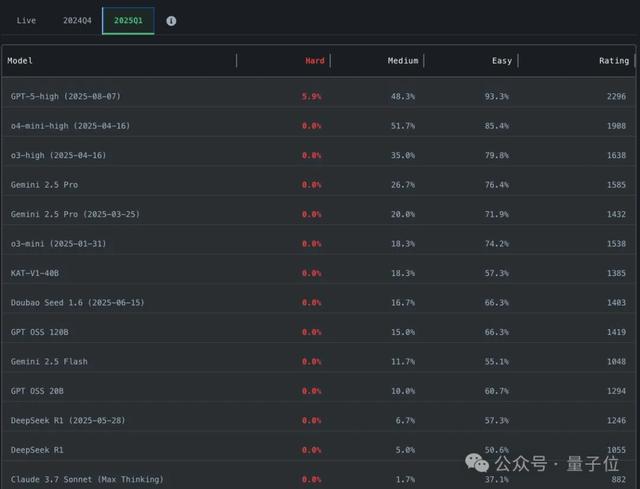Click the 20.0% Medium score

[x=403, y=214]
